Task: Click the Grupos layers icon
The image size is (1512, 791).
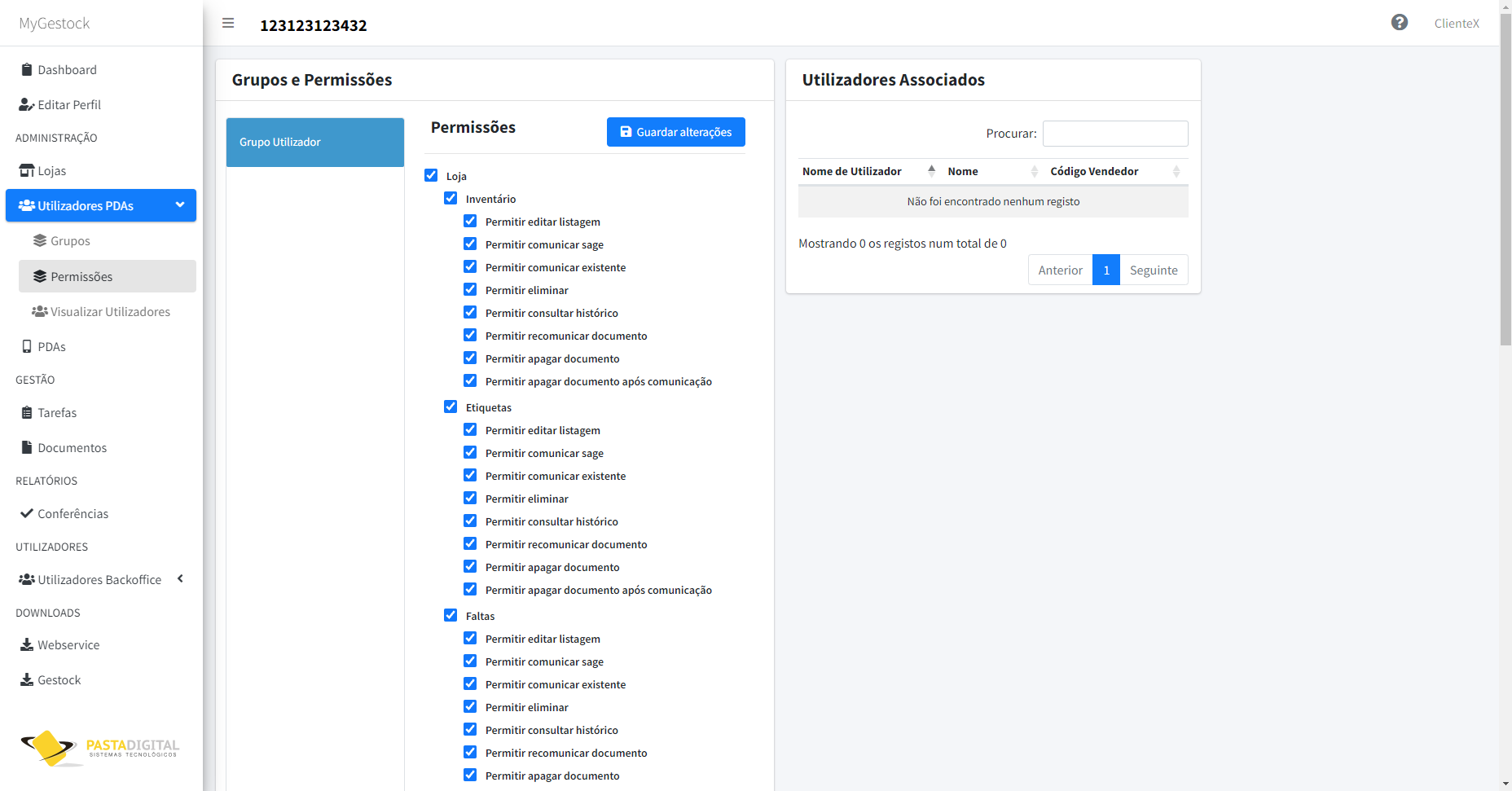Action: point(40,241)
